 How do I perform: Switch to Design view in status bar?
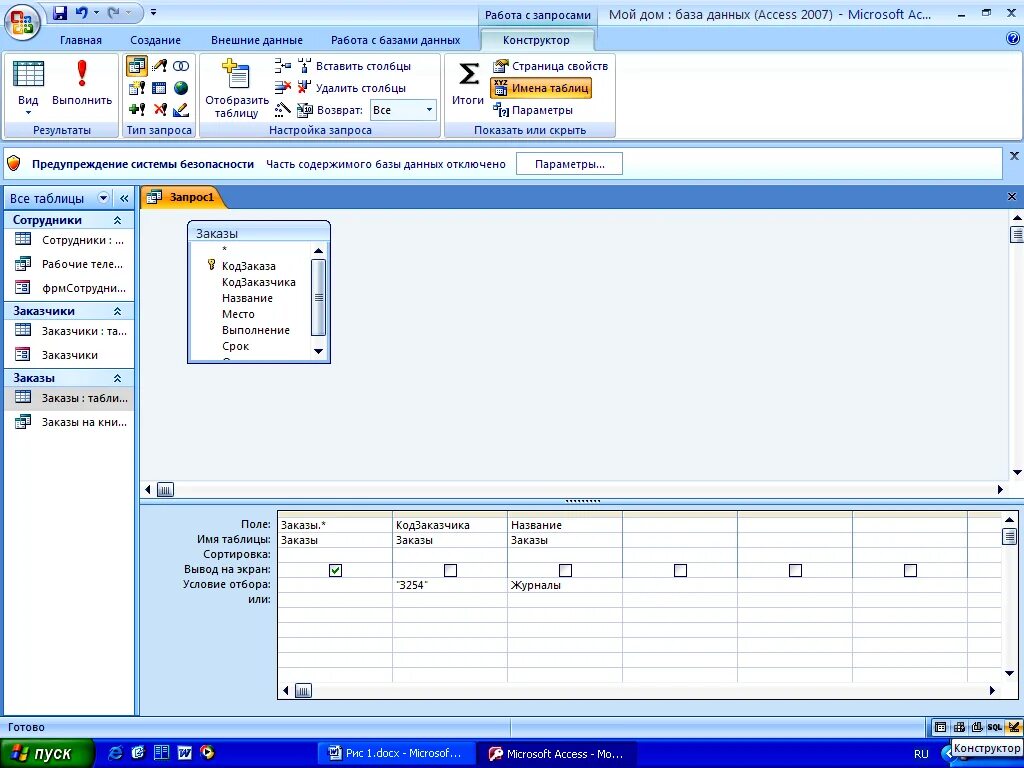click(x=1013, y=727)
